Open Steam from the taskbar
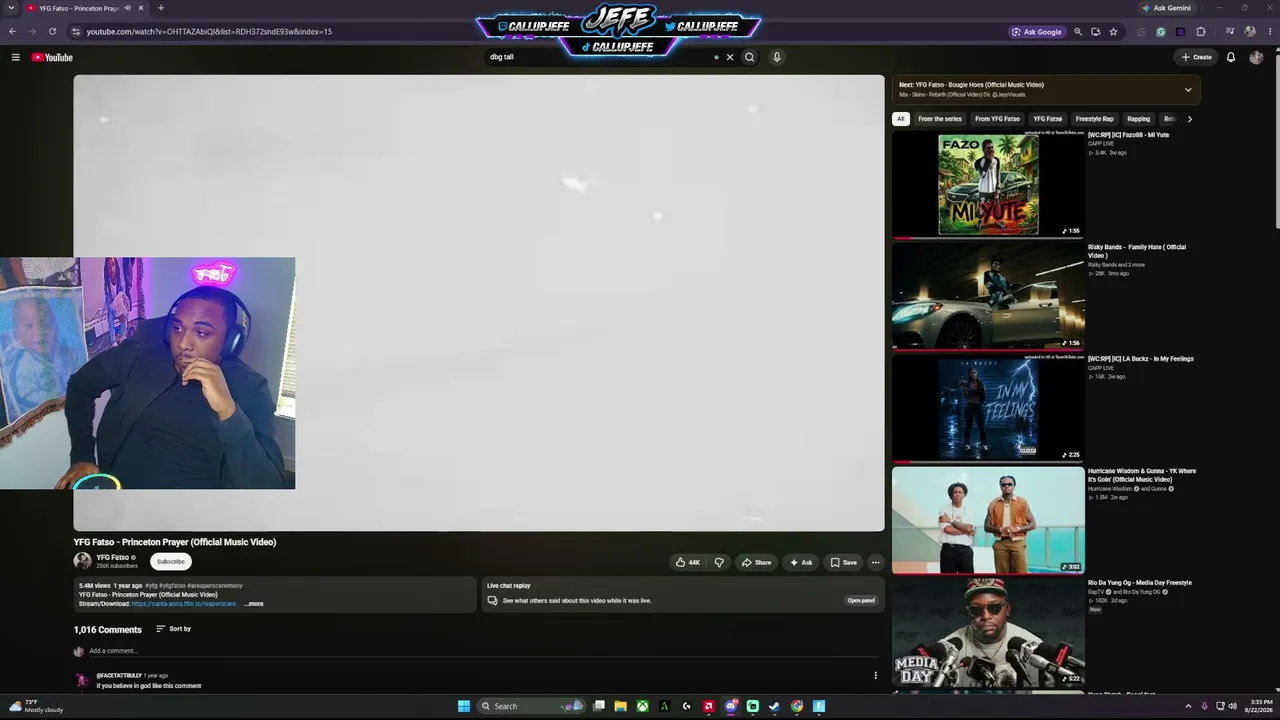The image size is (1280, 720). point(775,706)
